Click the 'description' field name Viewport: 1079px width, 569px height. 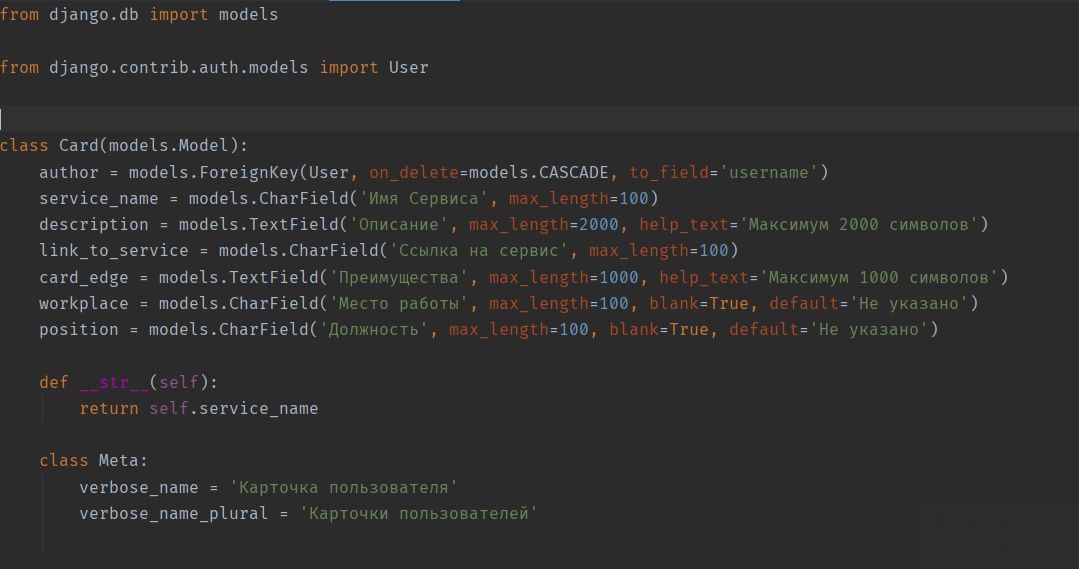pyautogui.click(x=94, y=225)
